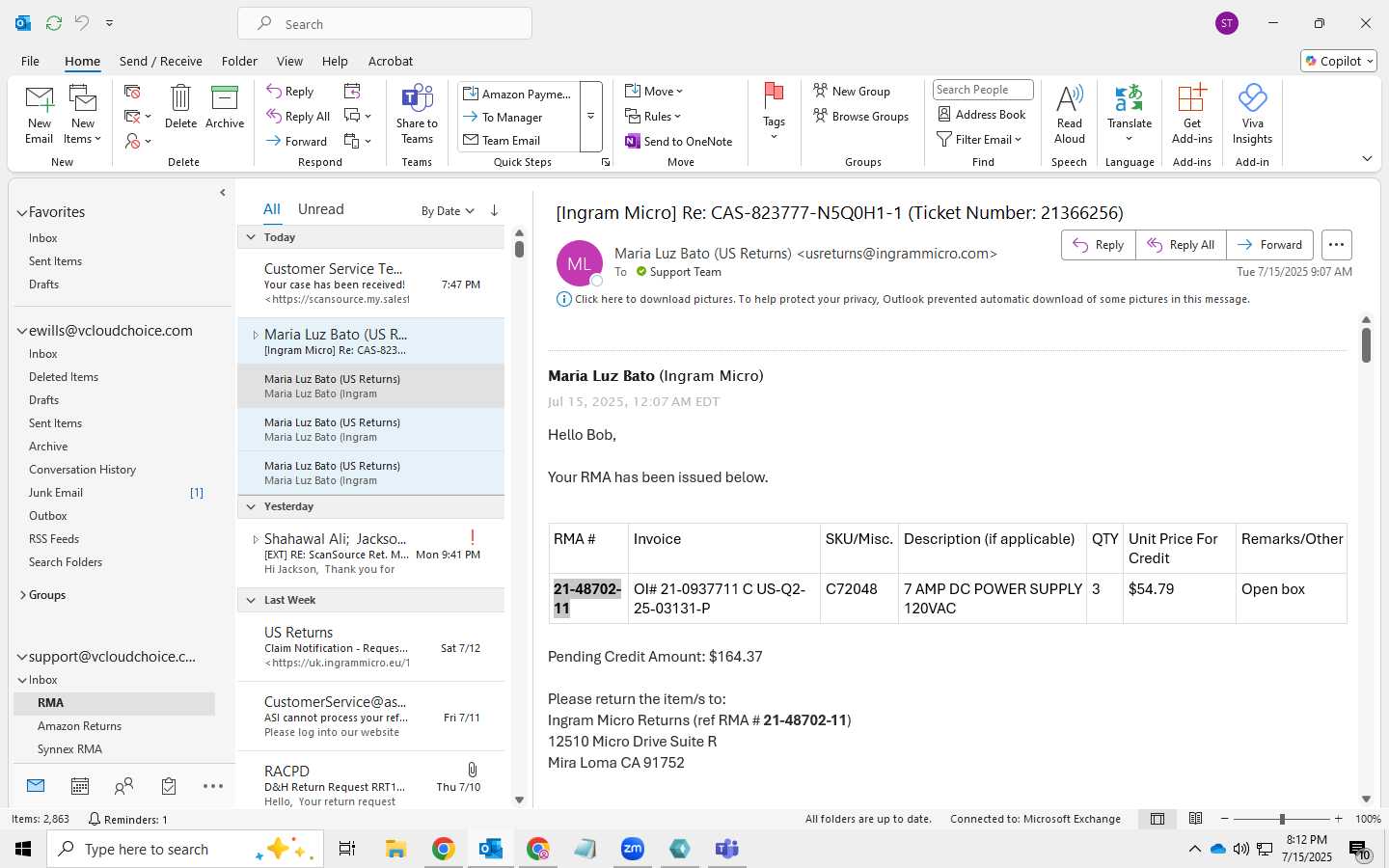The width and height of the screenshot is (1389, 868).
Task: Click the zoom in plus button
Action: click(x=1339, y=819)
